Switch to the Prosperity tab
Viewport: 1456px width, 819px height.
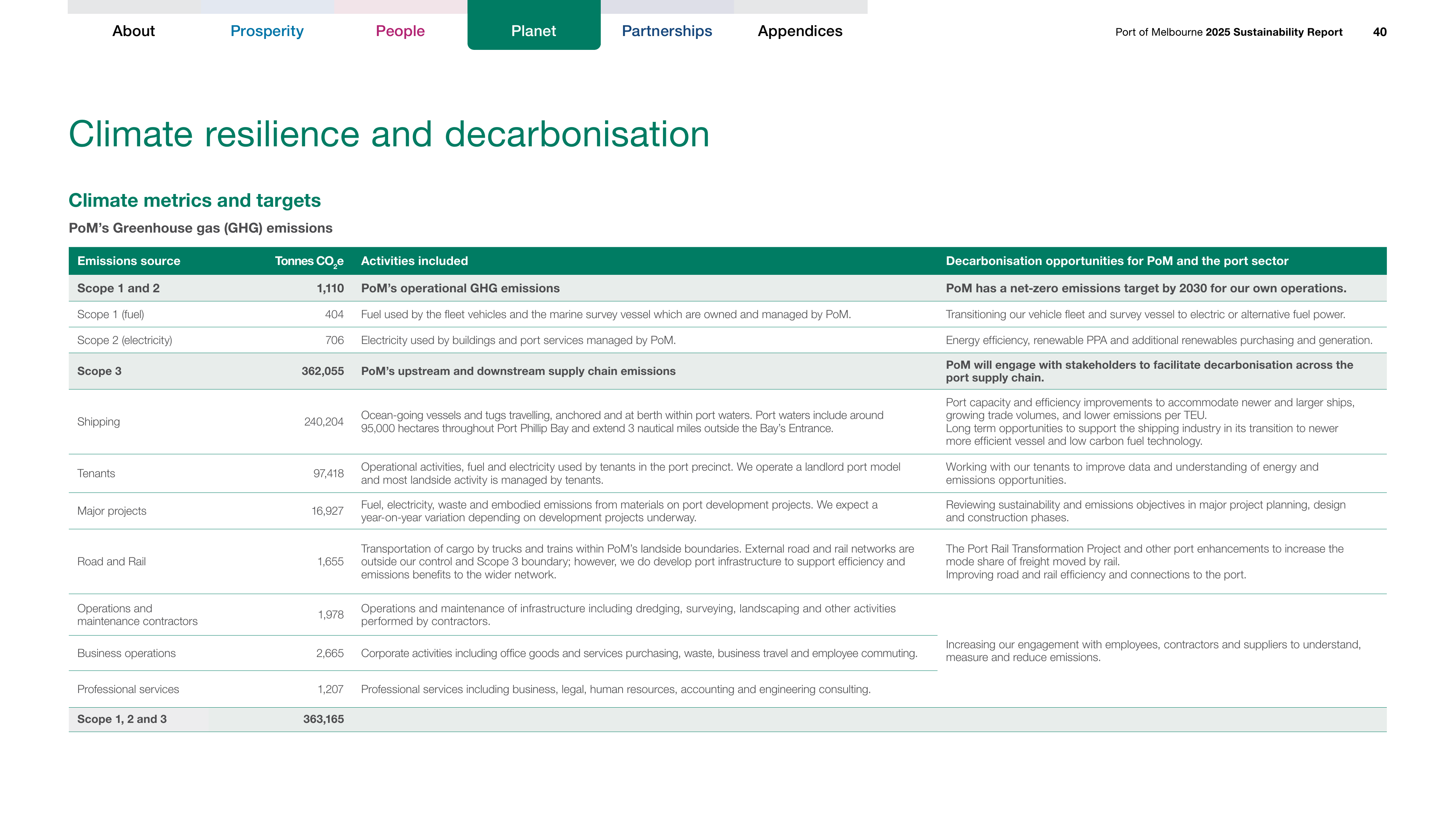point(267,31)
